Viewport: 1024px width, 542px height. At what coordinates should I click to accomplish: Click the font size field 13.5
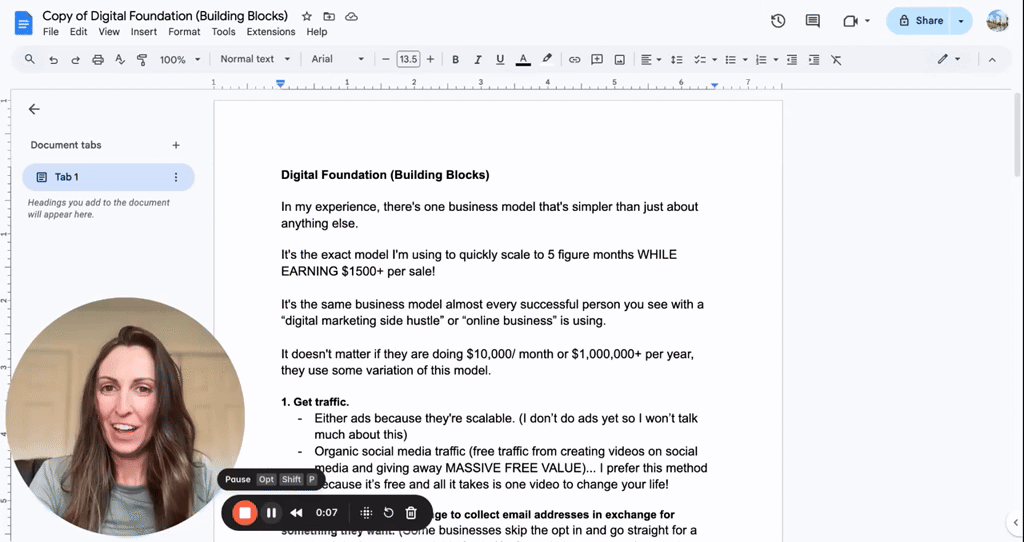tap(408, 59)
